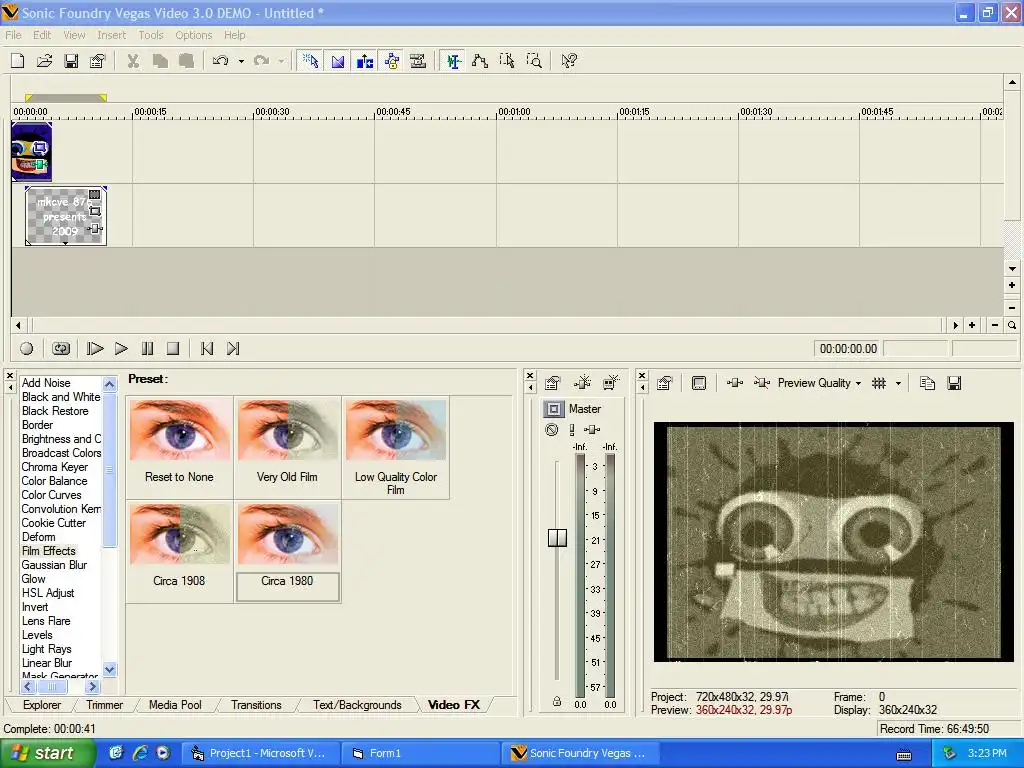Switch to the Media Pool tab
The height and width of the screenshot is (768, 1024).
tap(175, 705)
